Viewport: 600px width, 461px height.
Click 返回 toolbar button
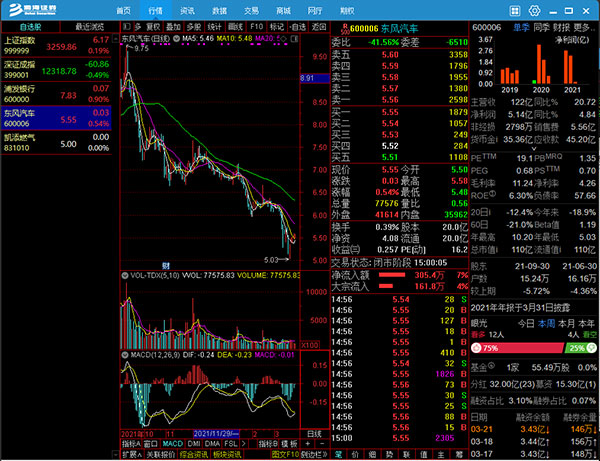click(319, 26)
